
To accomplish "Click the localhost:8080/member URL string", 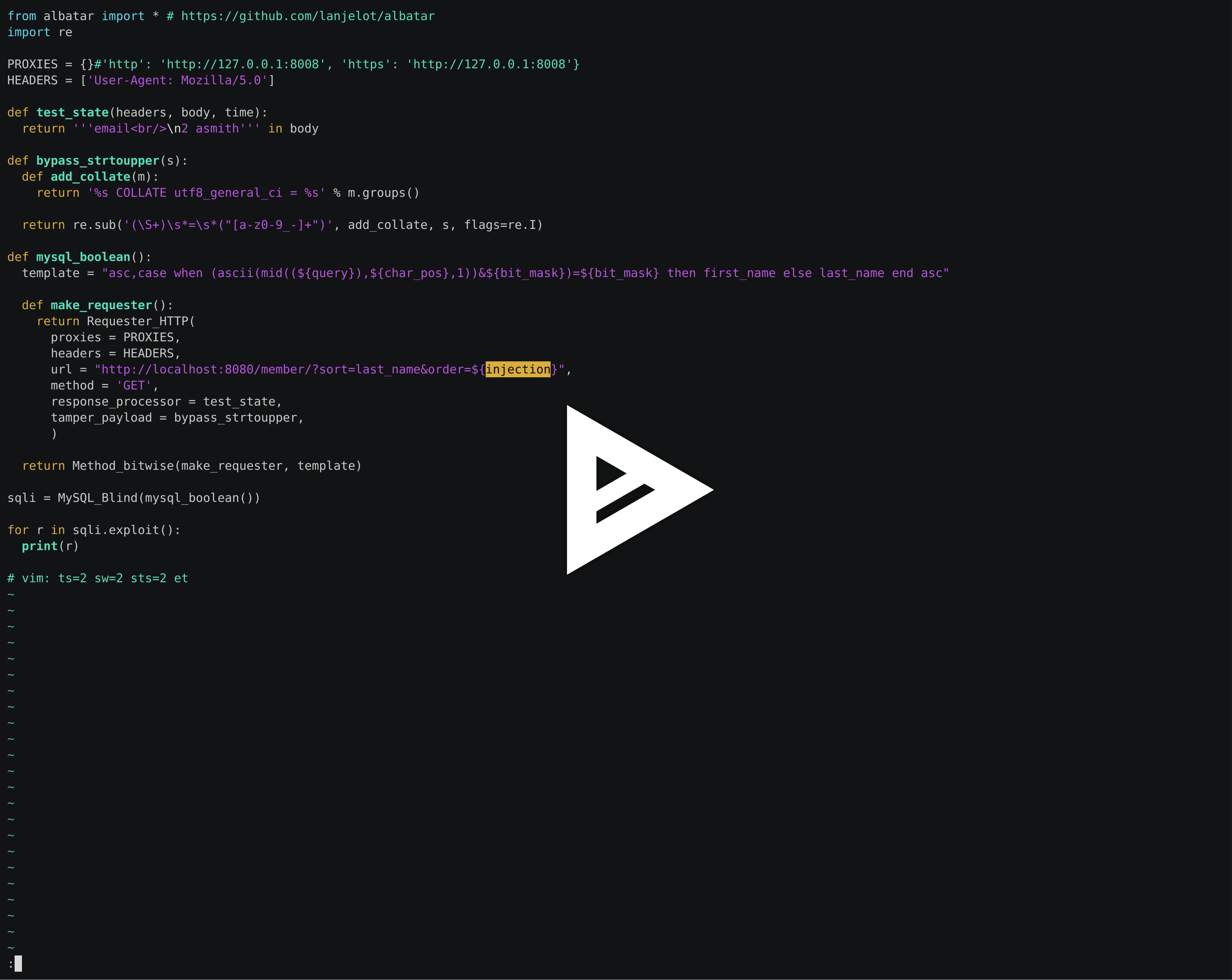I will 330,369.
